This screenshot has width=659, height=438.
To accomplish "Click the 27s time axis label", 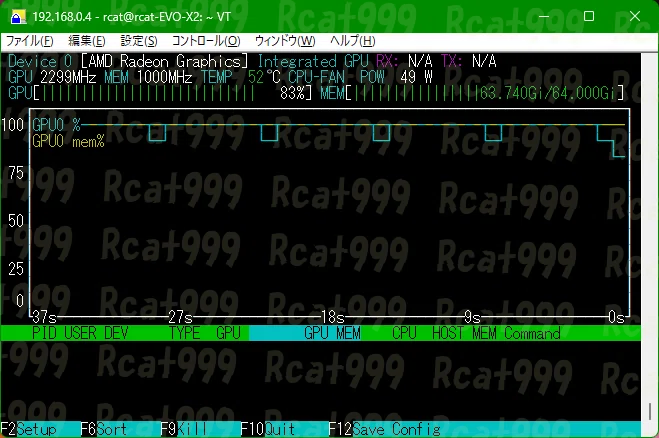I will [x=180, y=317].
